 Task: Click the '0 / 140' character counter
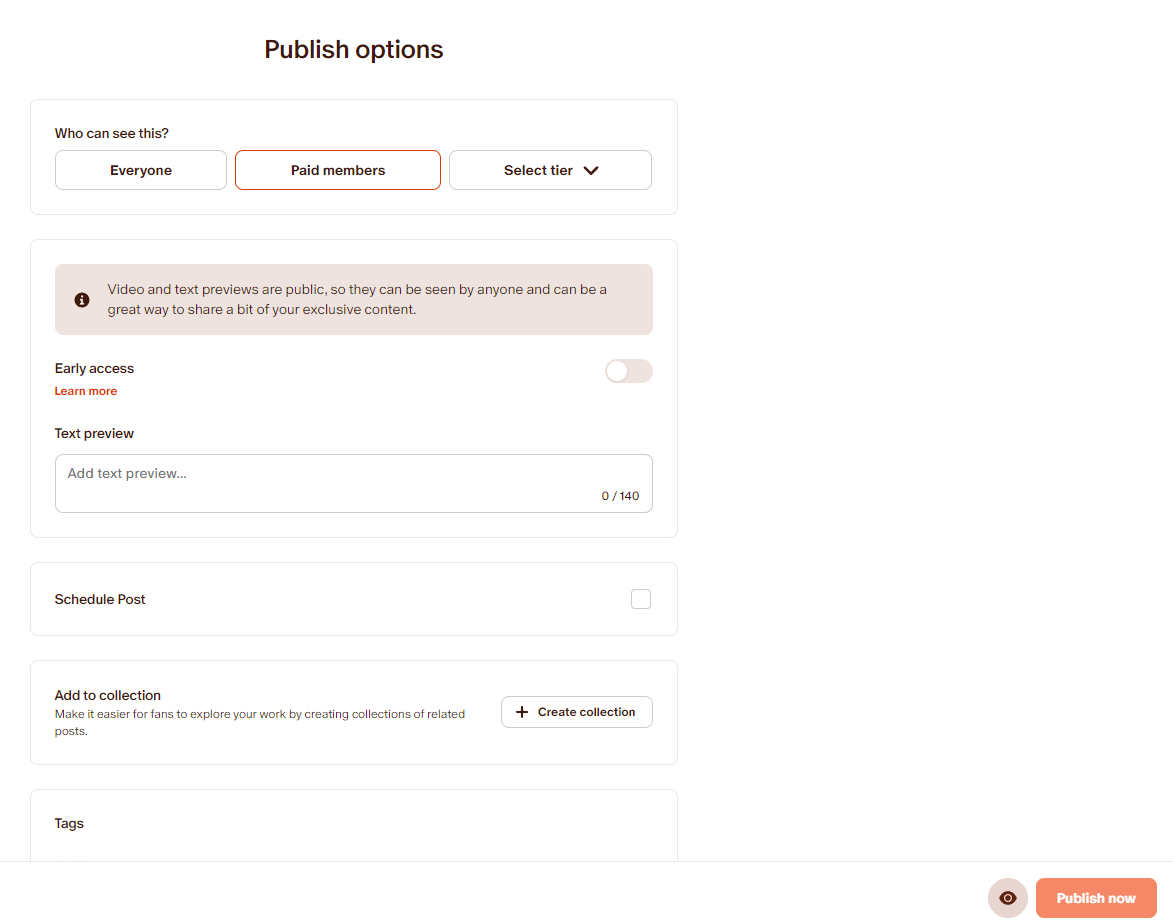pyautogui.click(x=620, y=496)
